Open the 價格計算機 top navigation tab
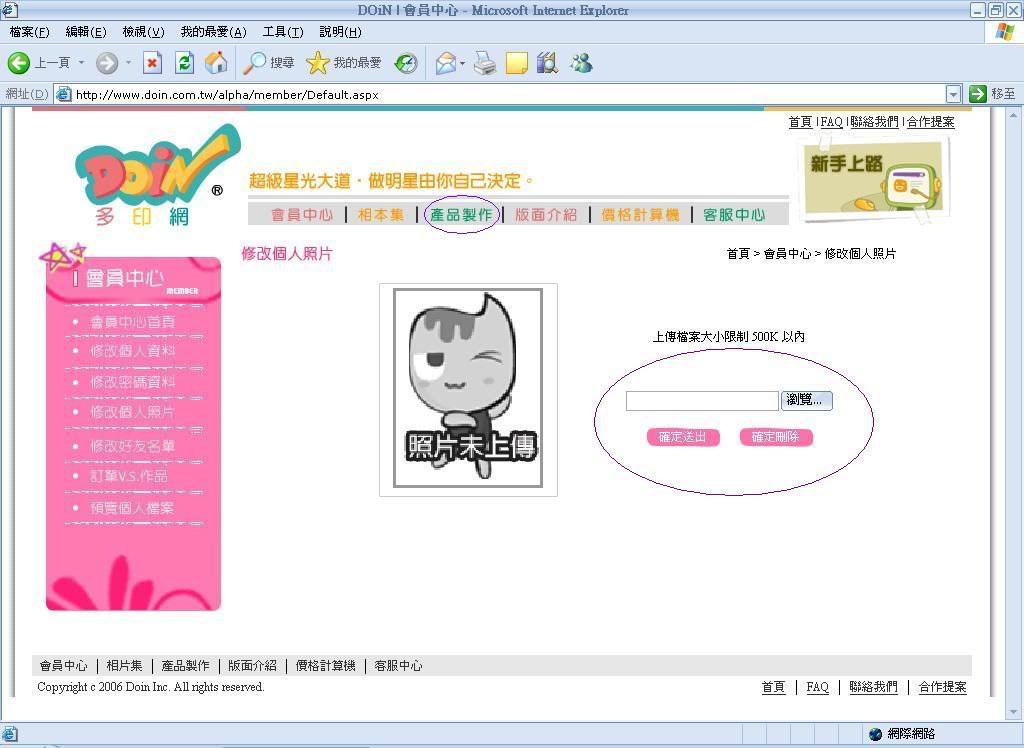The height and width of the screenshot is (748, 1024). [640, 214]
